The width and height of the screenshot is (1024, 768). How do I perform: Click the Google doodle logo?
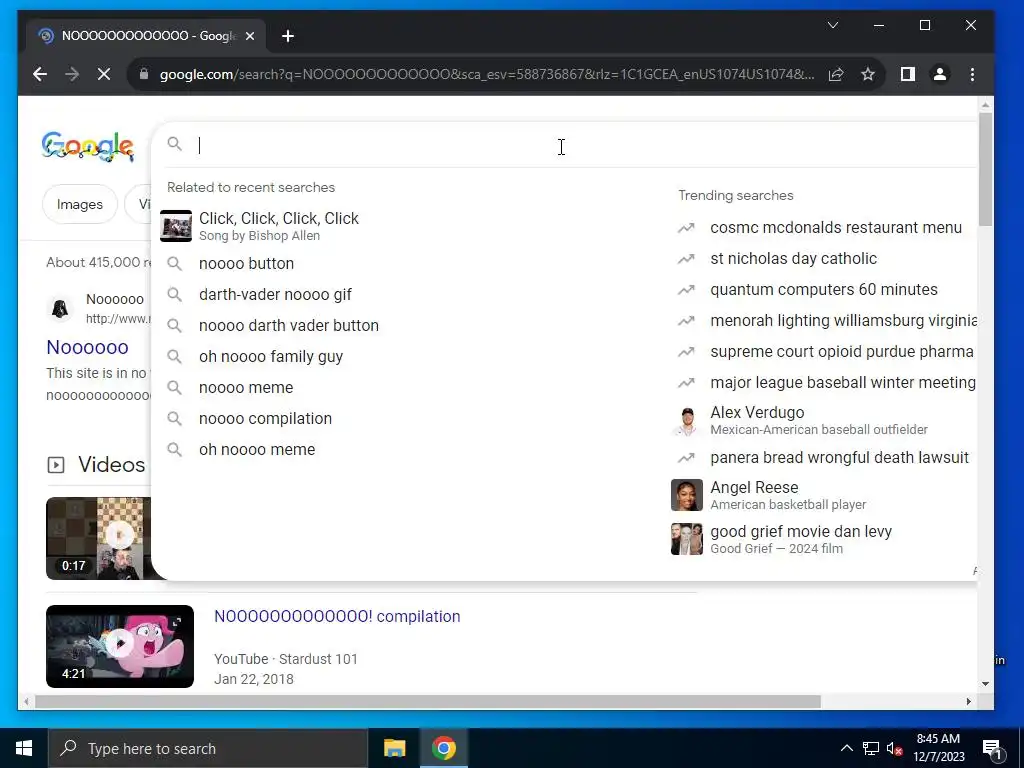coord(88,146)
